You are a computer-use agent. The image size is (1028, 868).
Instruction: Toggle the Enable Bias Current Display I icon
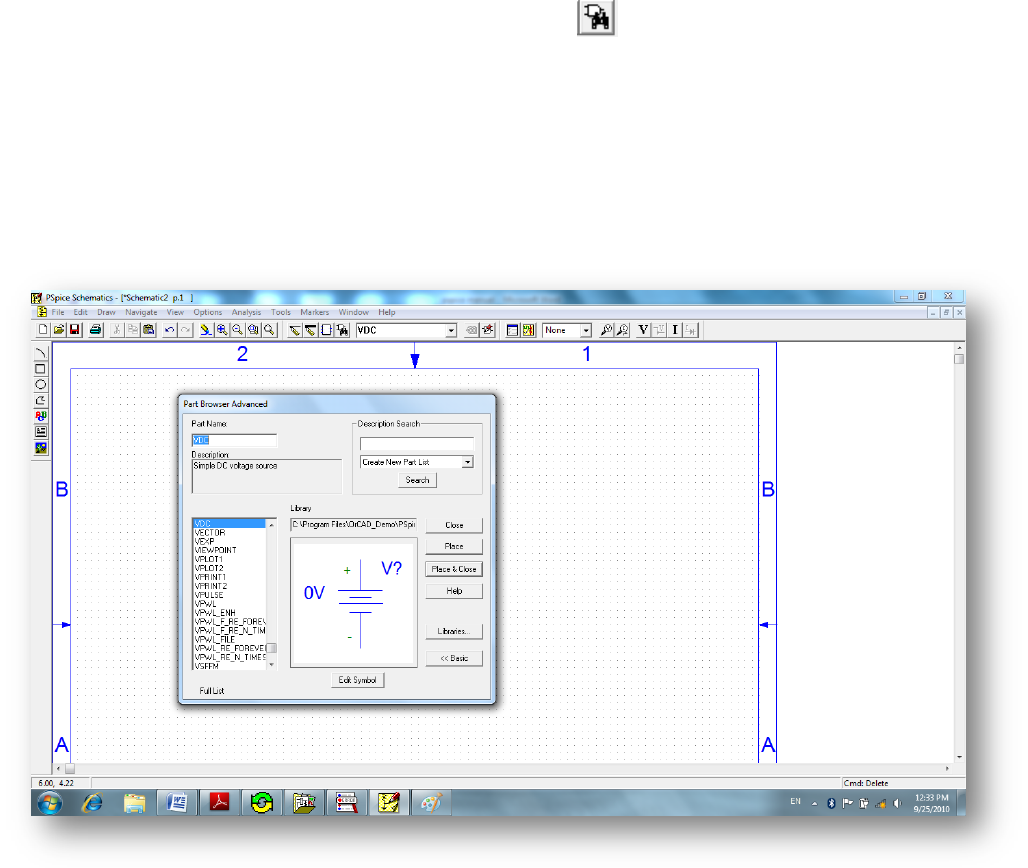[675, 330]
